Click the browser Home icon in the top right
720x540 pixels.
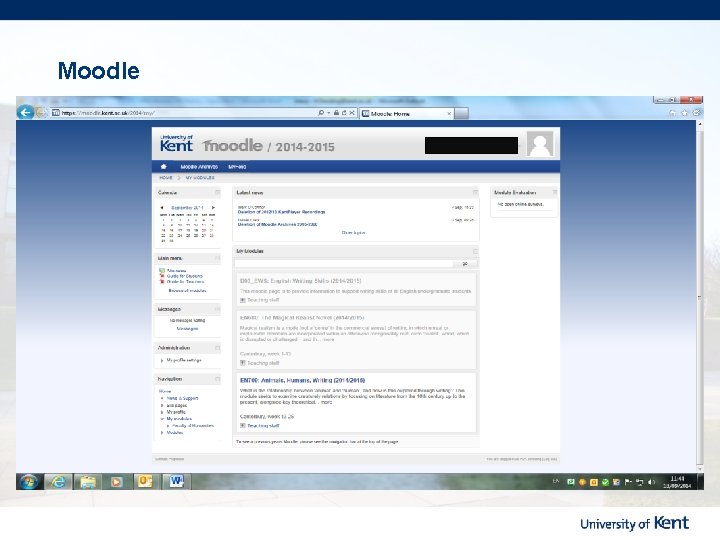coord(673,113)
